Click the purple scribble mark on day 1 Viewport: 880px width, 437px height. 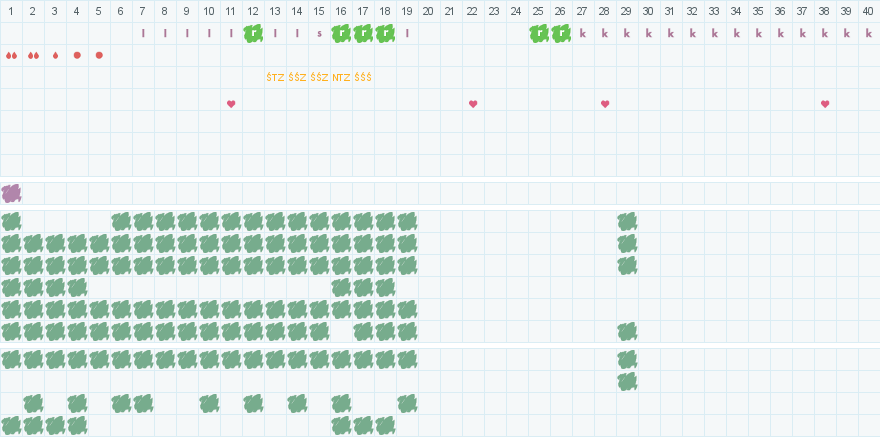tap(11, 193)
